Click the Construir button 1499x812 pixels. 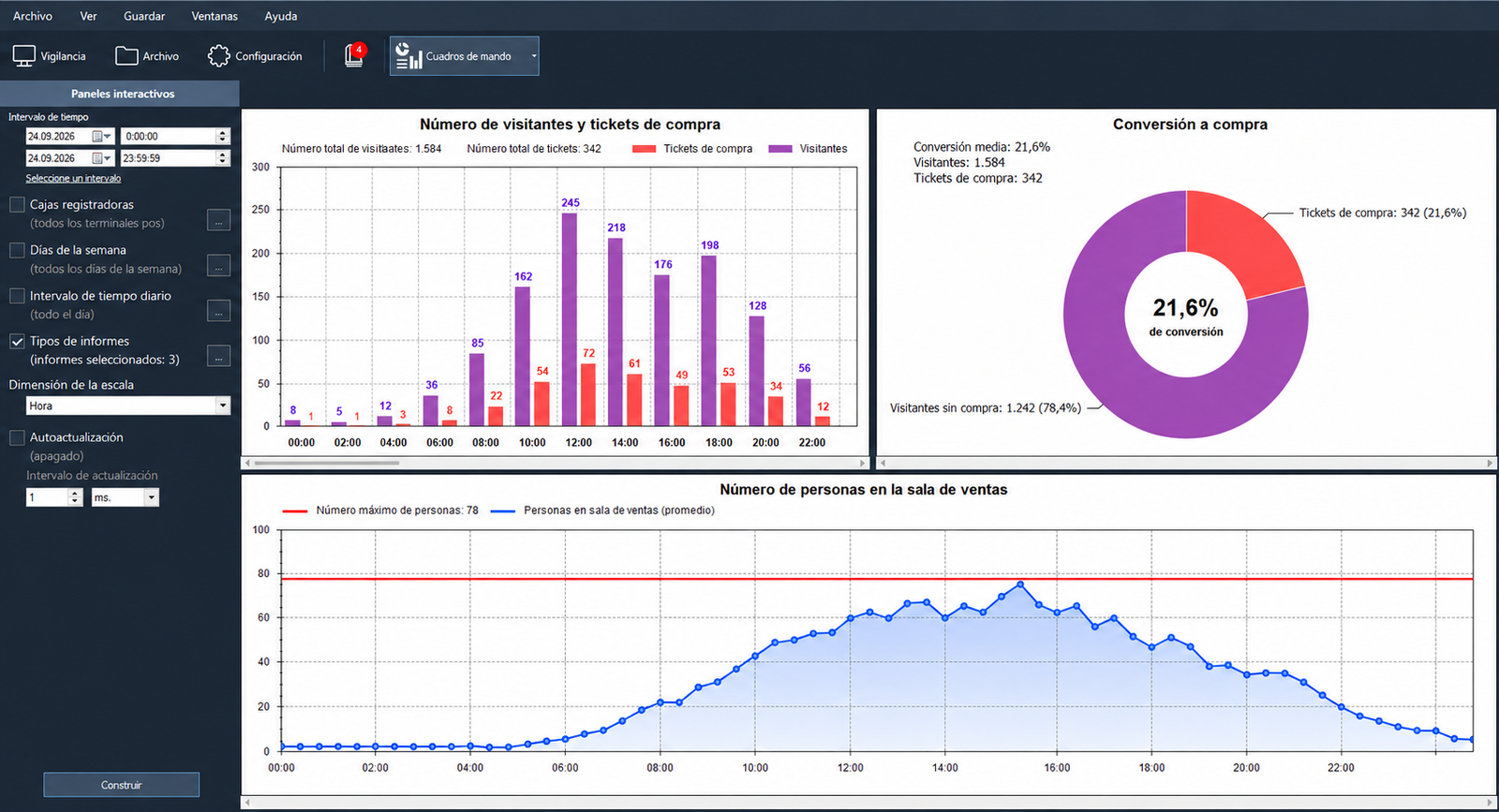coord(122,785)
